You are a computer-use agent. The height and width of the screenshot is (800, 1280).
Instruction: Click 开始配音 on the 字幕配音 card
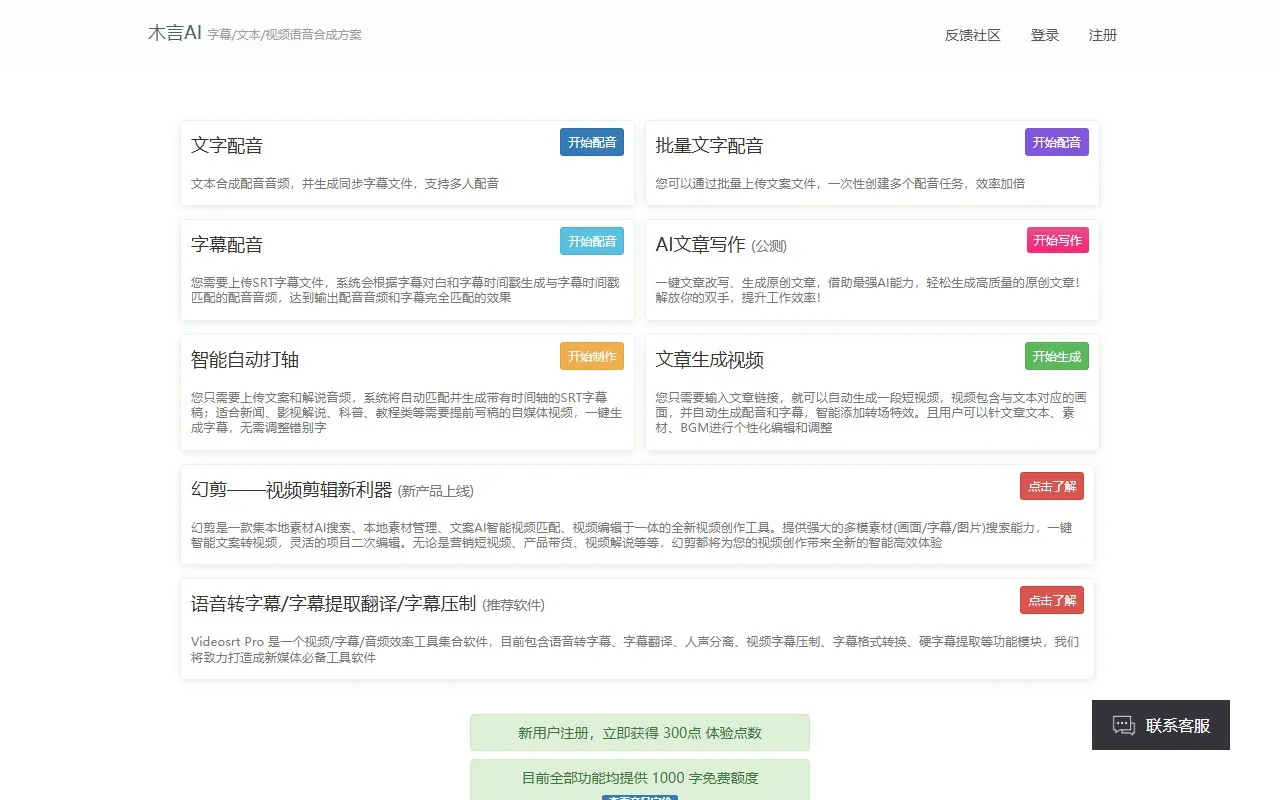(591, 241)
